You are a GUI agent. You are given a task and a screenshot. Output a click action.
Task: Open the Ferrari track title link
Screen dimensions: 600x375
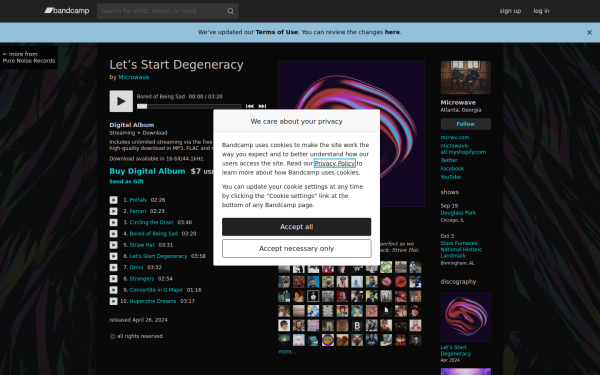(138, 211)
